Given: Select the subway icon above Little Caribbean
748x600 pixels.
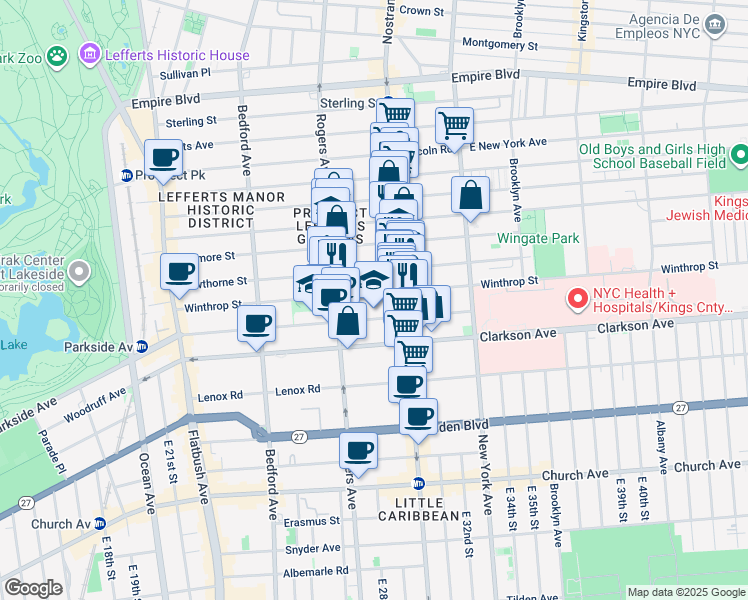Looking at the screenshot, I should [x=418, y=483].
